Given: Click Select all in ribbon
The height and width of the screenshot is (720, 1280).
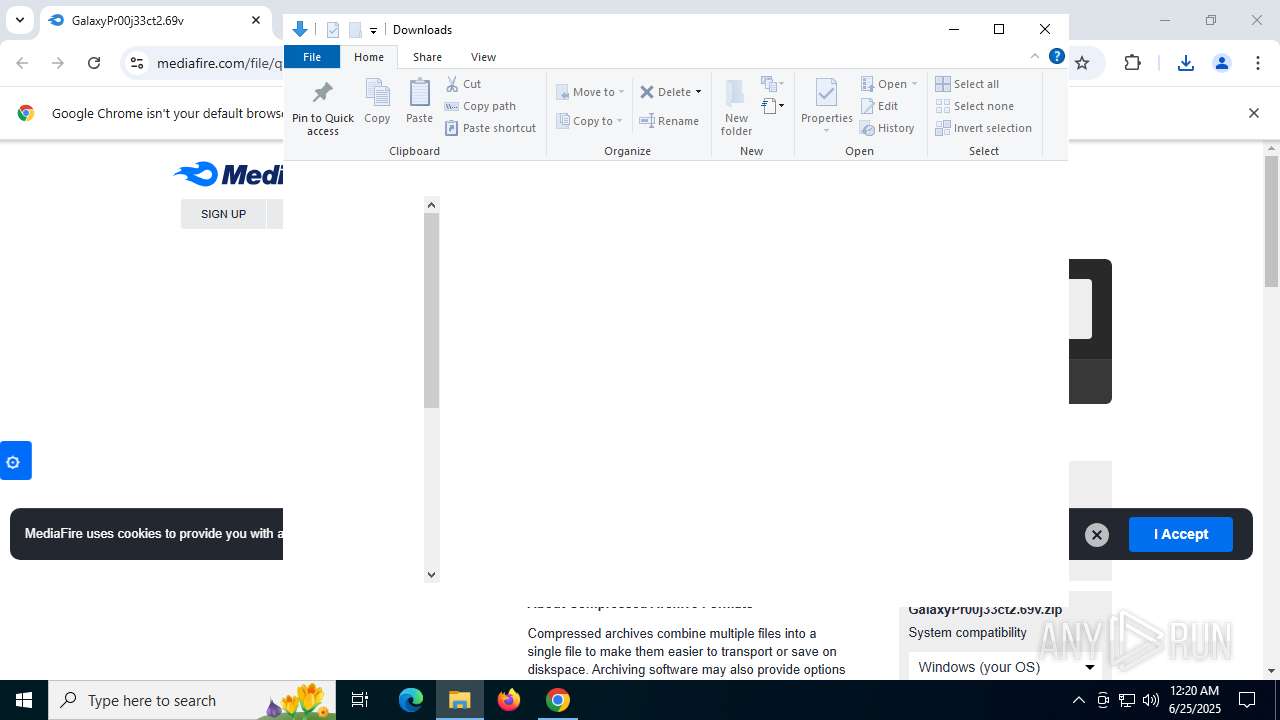Looking at the screenshot, I should tap(967, 84).
